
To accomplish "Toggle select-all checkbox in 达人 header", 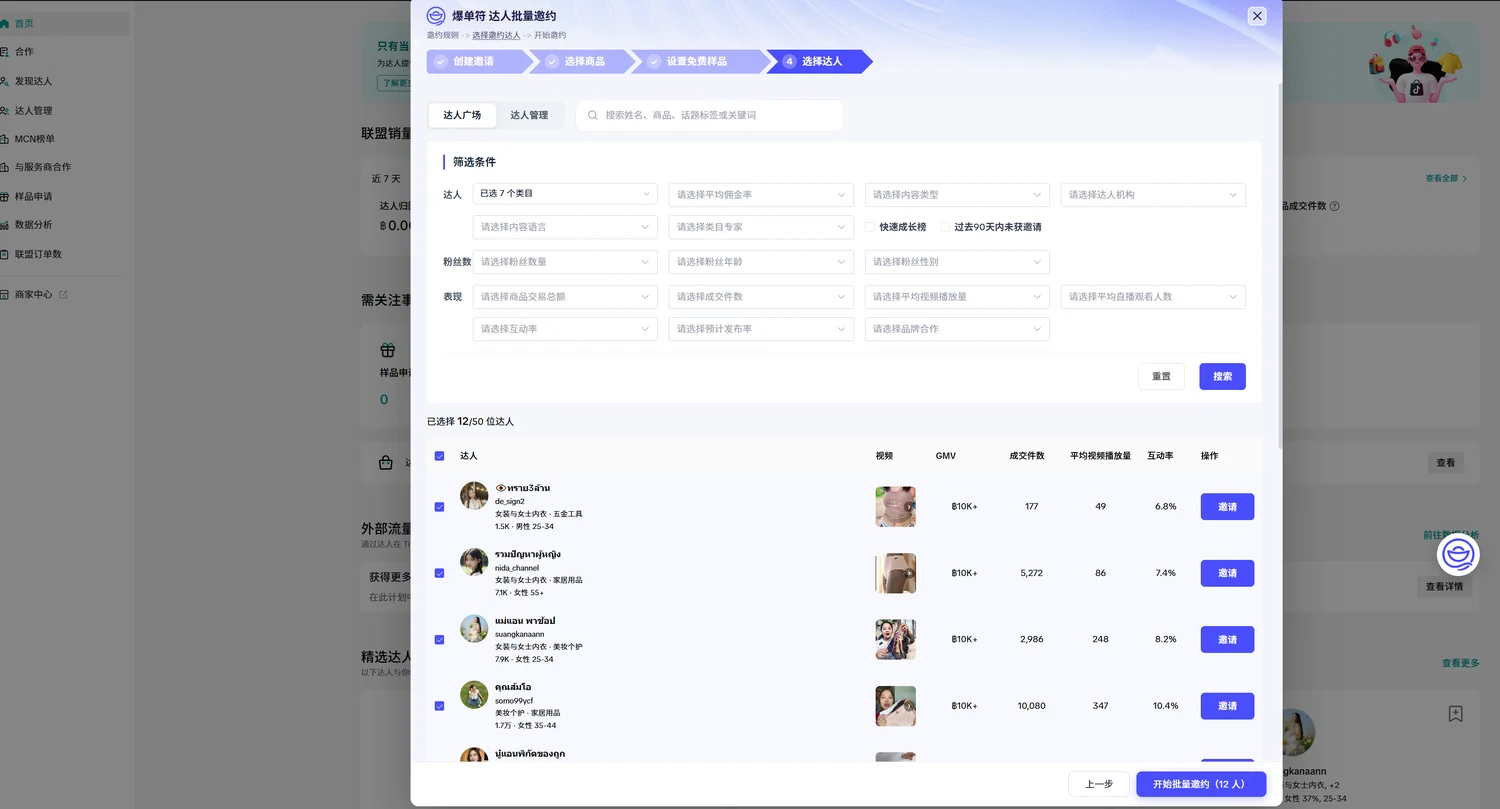I will [439, 456].
